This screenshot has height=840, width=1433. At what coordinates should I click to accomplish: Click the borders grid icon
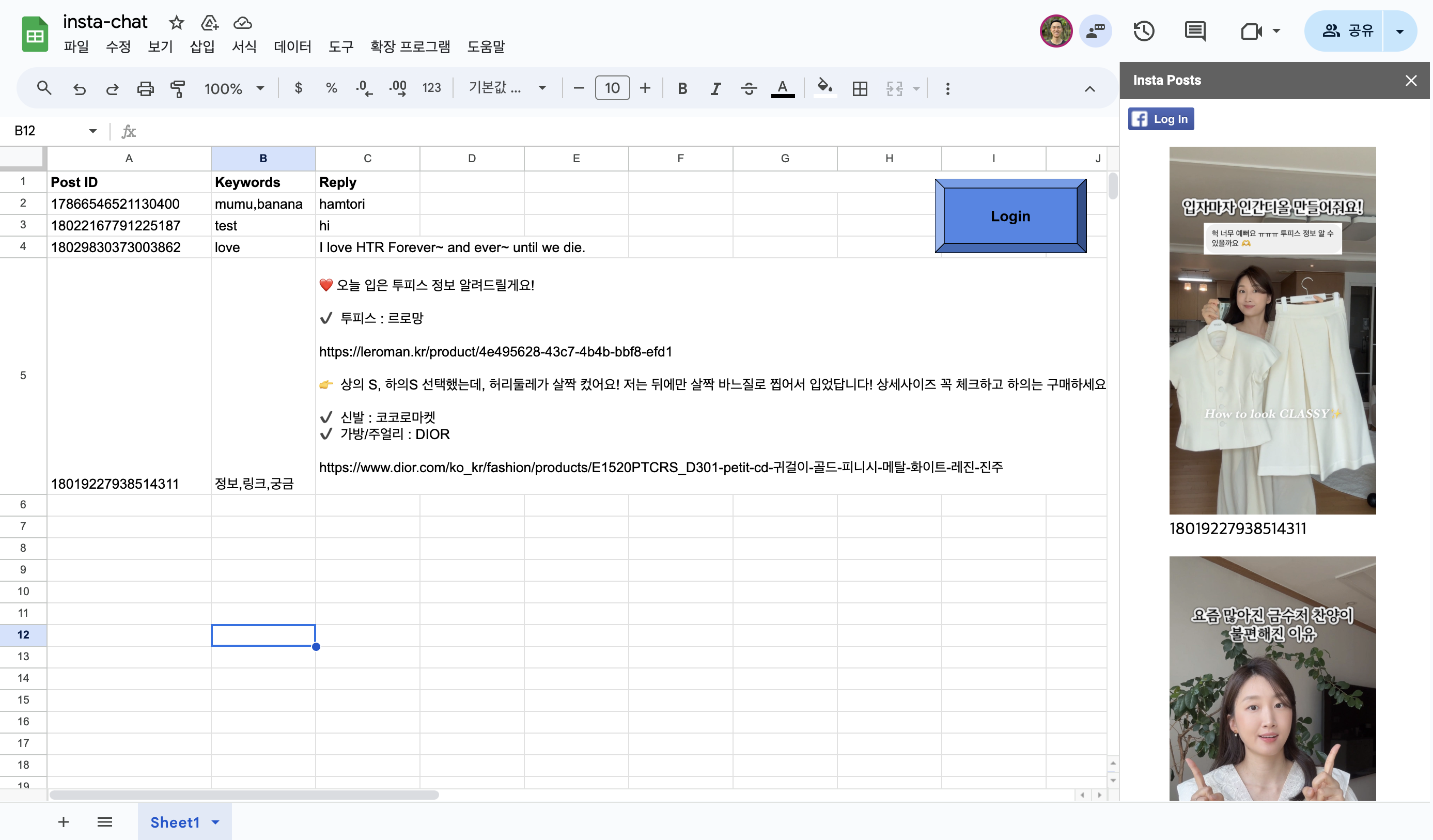coord(860,89)
